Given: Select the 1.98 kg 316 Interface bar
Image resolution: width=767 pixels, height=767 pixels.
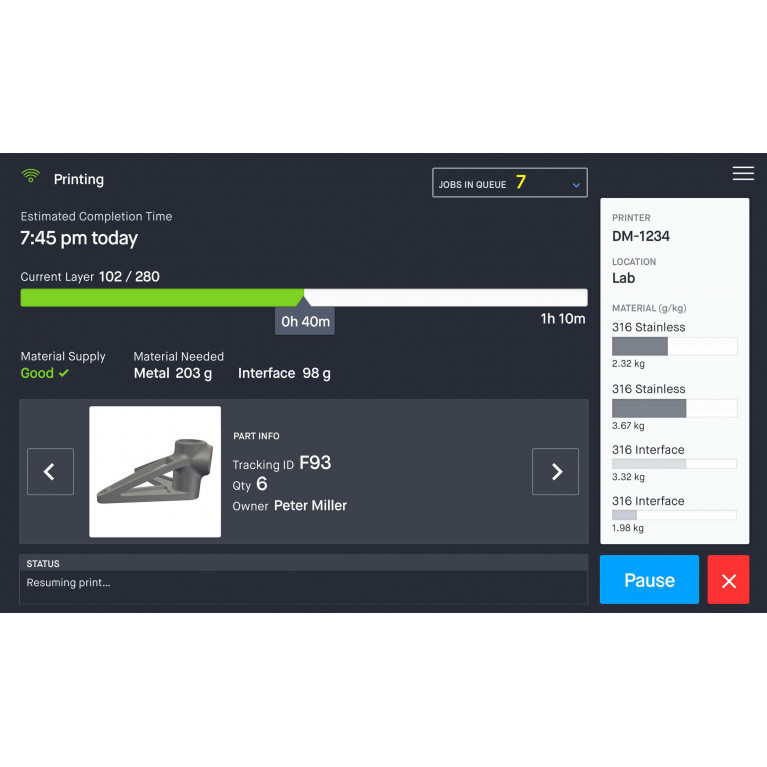Looking at the screenshot, I should (675, 515).
